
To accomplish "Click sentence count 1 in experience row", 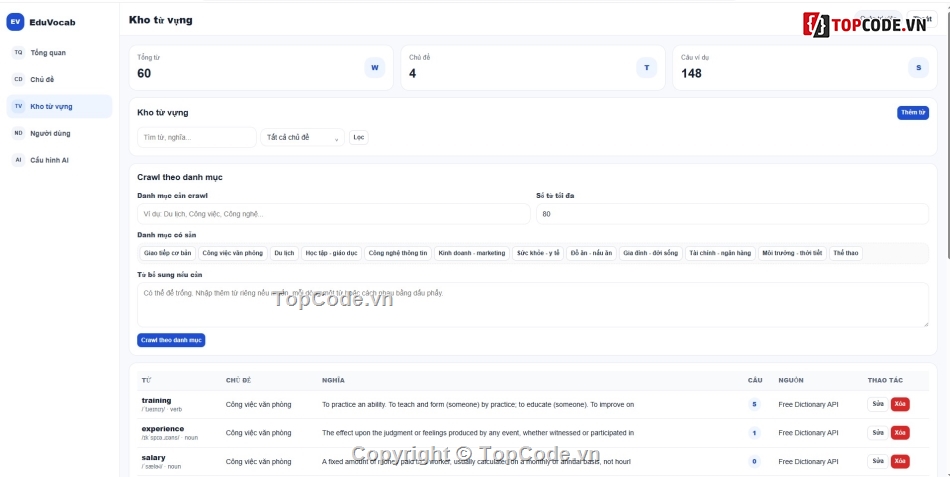I will click(x=754, y=433).
